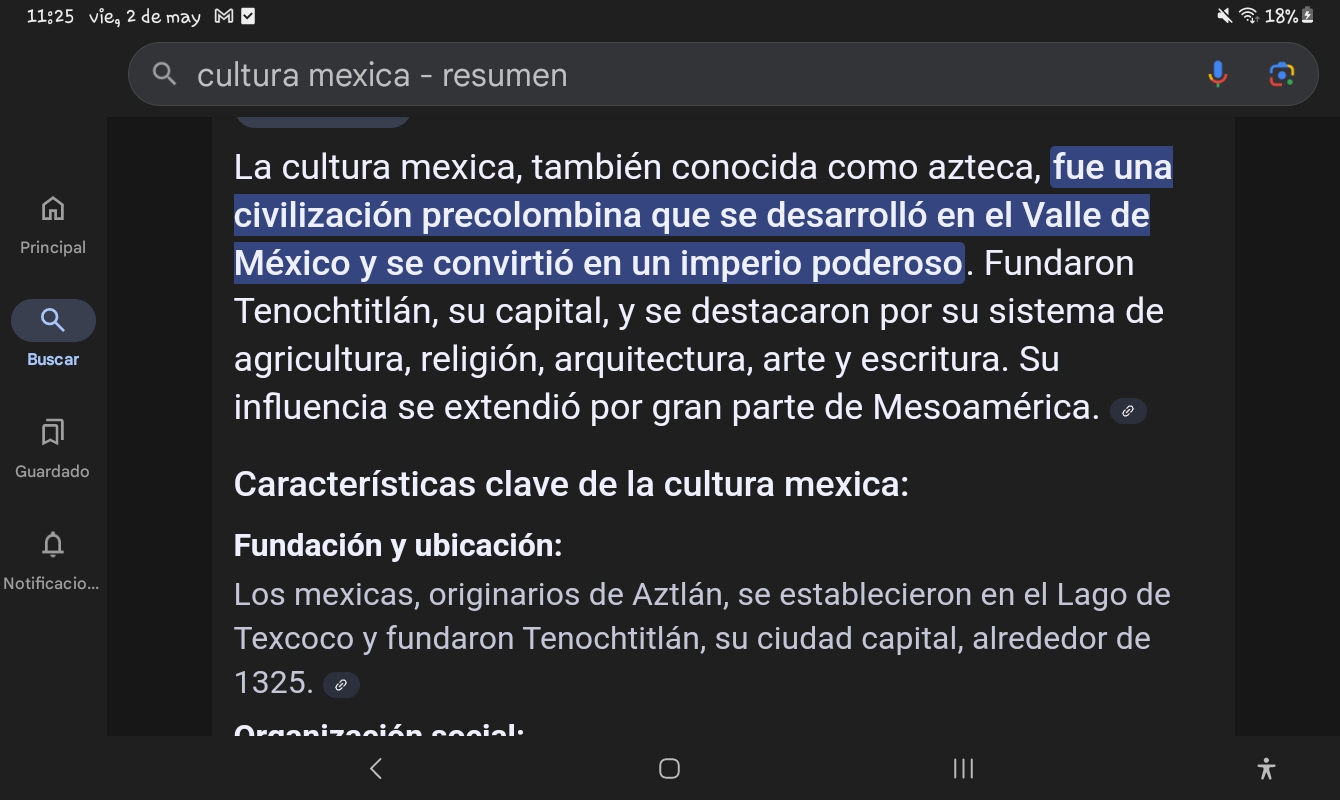Screen dimensions: 1340x800
Task: Open source link chip after 'Mesoamérica'
Action: pyautogui.click(x=1128, y=411)
